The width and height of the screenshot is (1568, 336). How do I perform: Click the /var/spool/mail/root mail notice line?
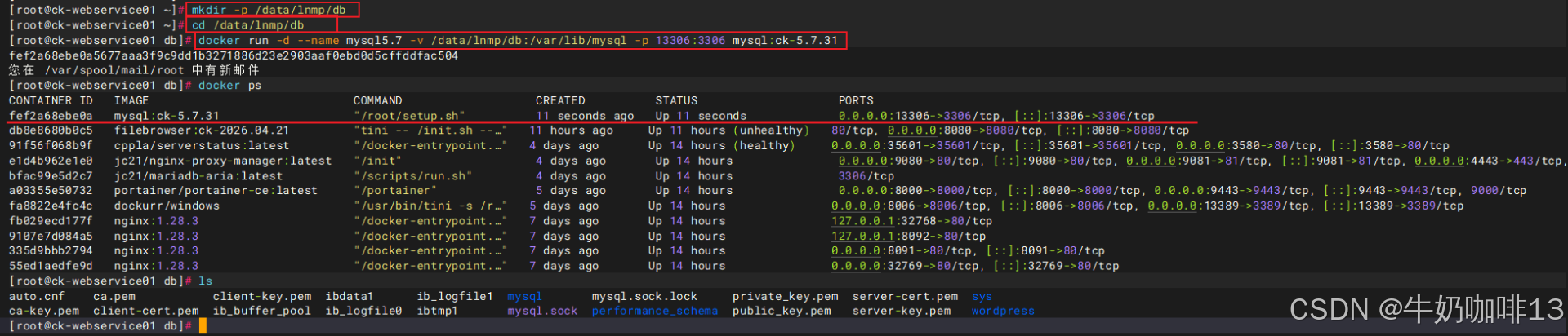(134, 70)
